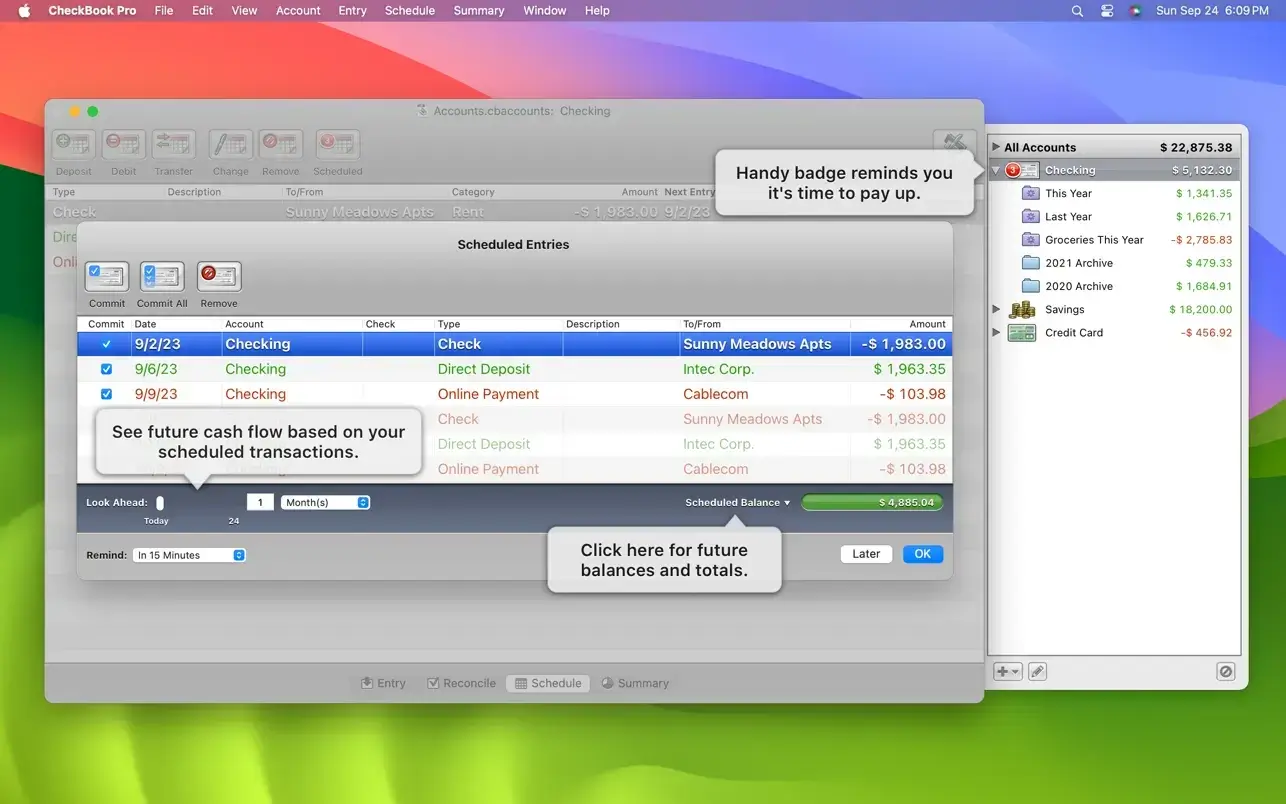The height and width of the screenshot is (804, 1286).
Task: Click the Look Ahead slider handle
Action: coord(160,503)
